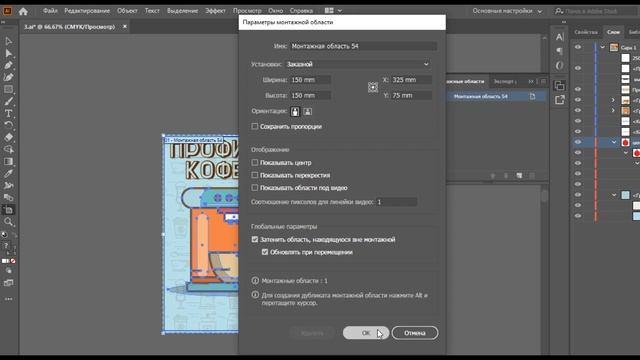This screenshot has width=640, height=360.
Task: Click New Artboard icon in Artboards panel
Action: click(519, 176)
